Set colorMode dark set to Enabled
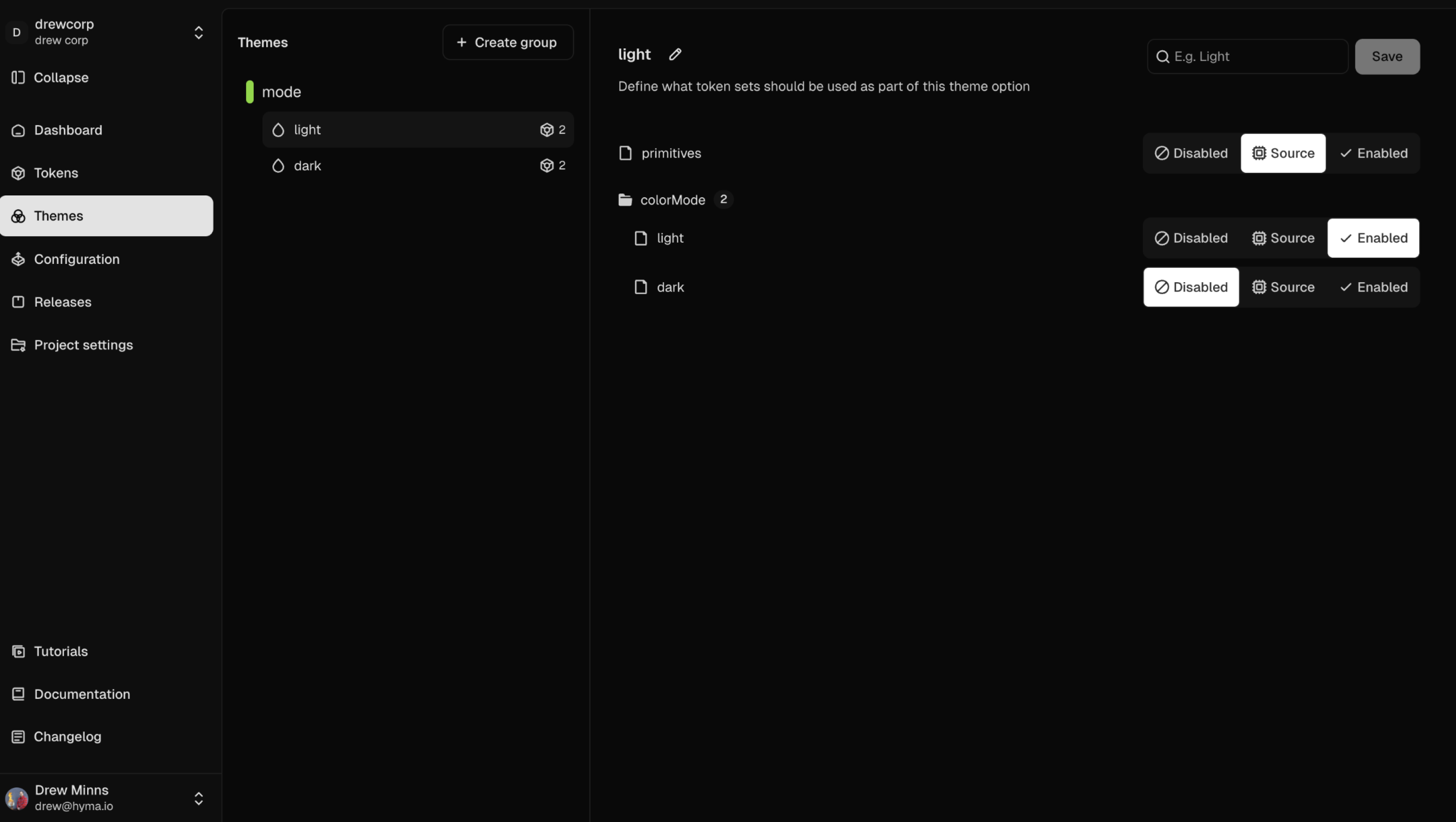 click(x=1374, y=287)
